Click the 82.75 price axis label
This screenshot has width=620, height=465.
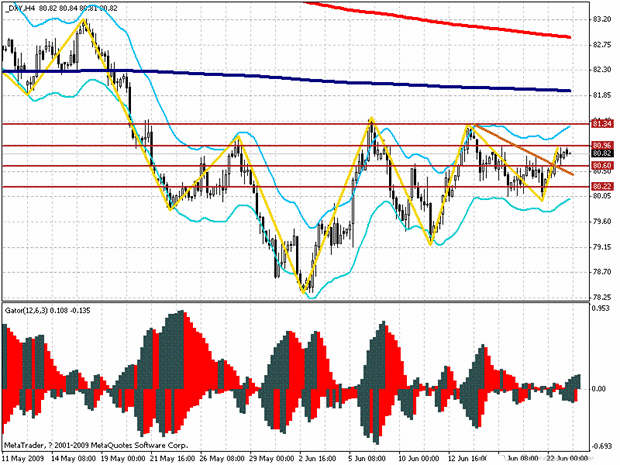coord(602,45)
